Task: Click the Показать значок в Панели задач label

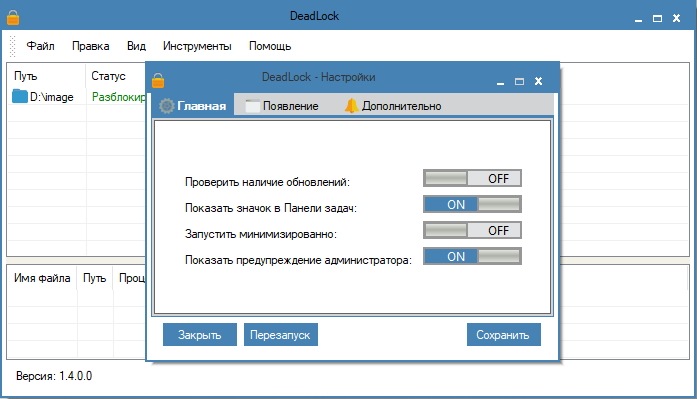Action: (271, 208)
